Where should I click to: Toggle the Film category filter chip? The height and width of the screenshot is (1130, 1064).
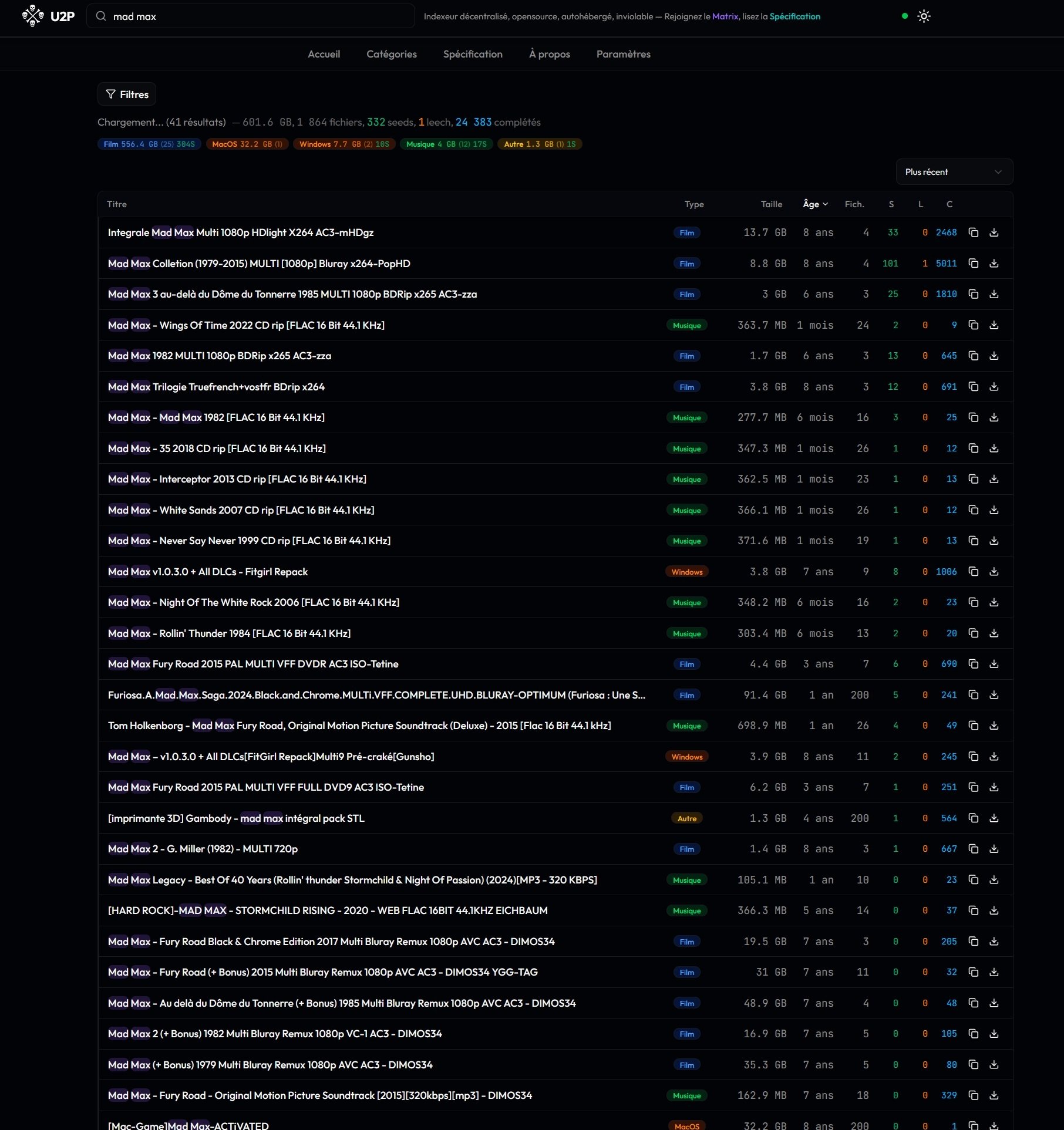[149, 144]
